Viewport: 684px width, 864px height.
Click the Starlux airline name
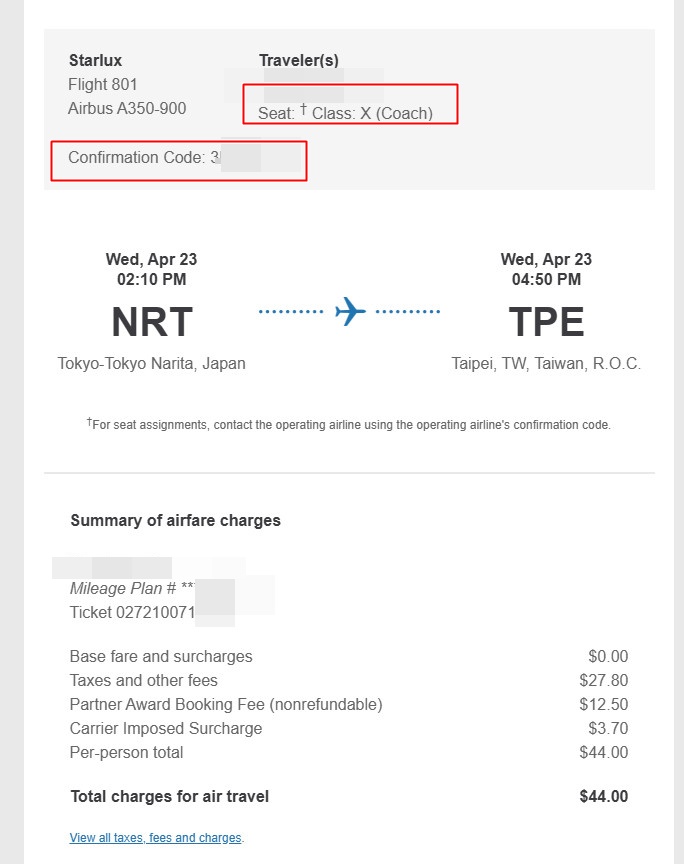(x=95, y=60)
